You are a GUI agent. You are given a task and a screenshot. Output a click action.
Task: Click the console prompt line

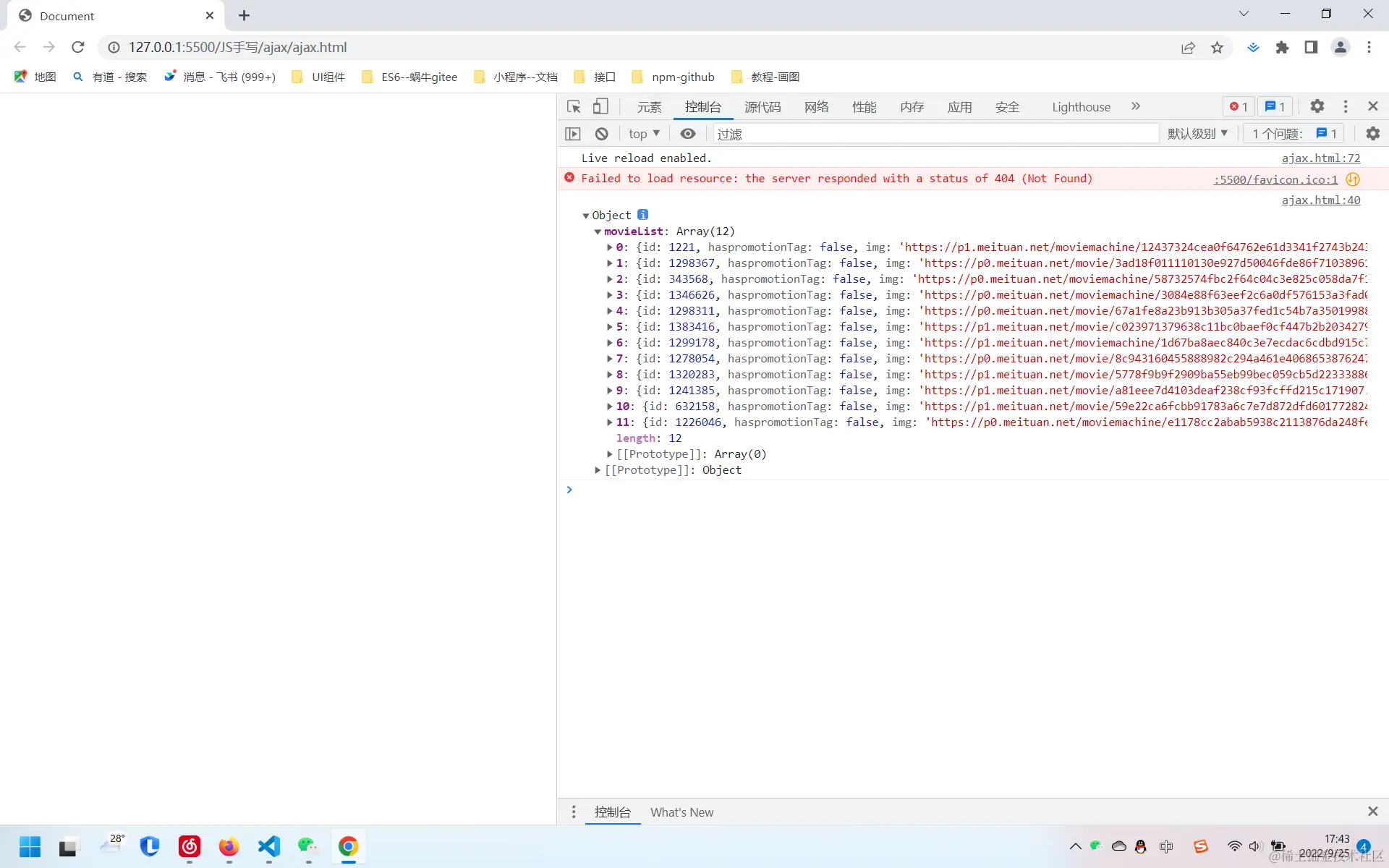click(973, 490)
